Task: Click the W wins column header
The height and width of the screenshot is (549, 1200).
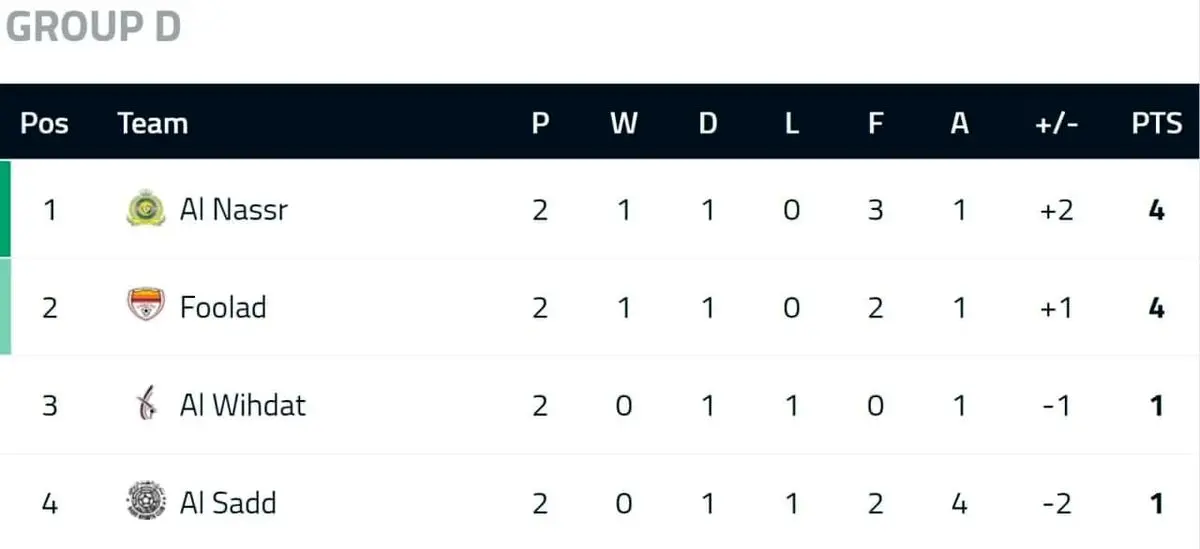Action: pos(624,124)
